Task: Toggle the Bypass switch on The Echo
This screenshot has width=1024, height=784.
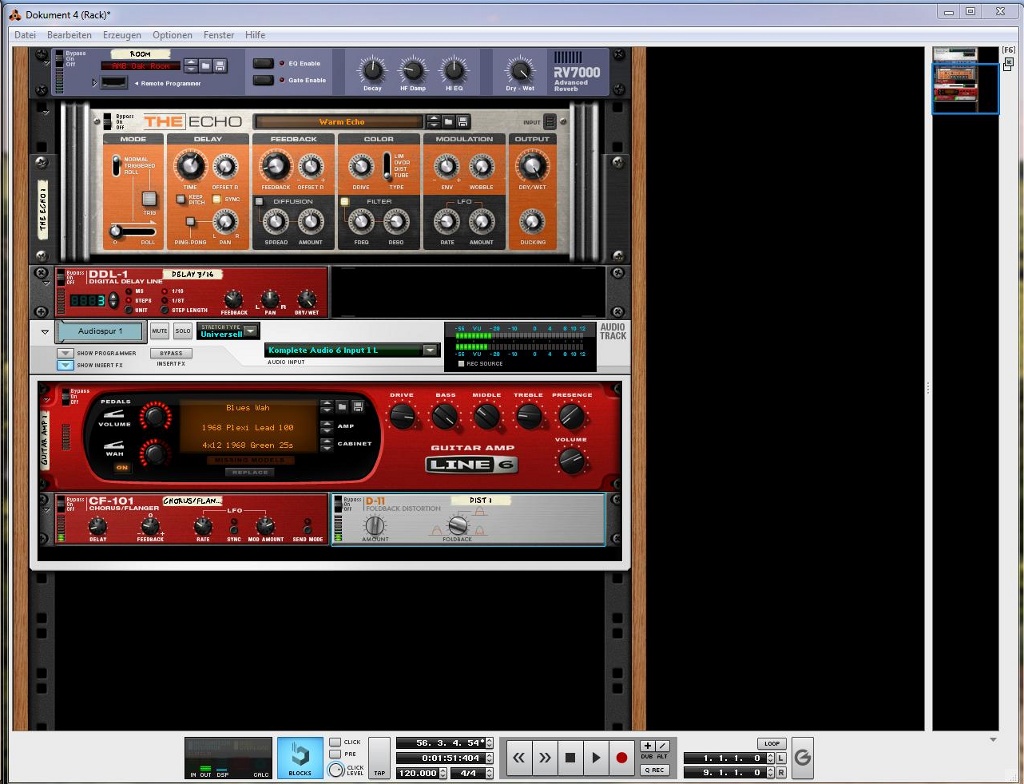Action: pos(108,122)
